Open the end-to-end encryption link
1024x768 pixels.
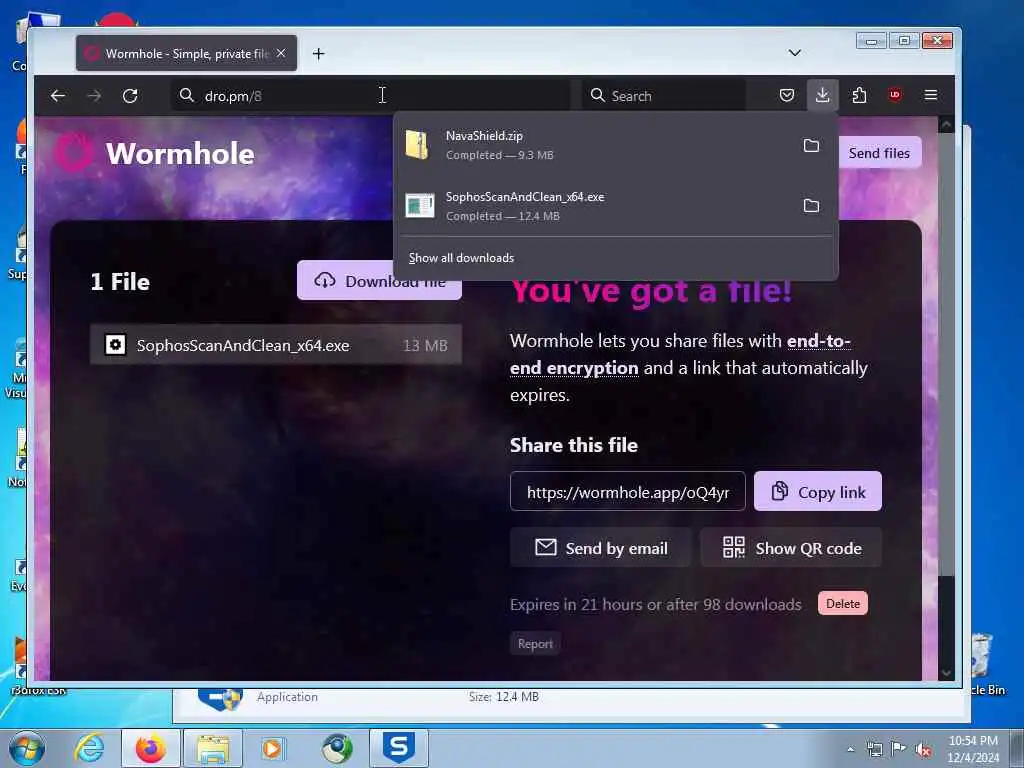click(x=679, y=355)
